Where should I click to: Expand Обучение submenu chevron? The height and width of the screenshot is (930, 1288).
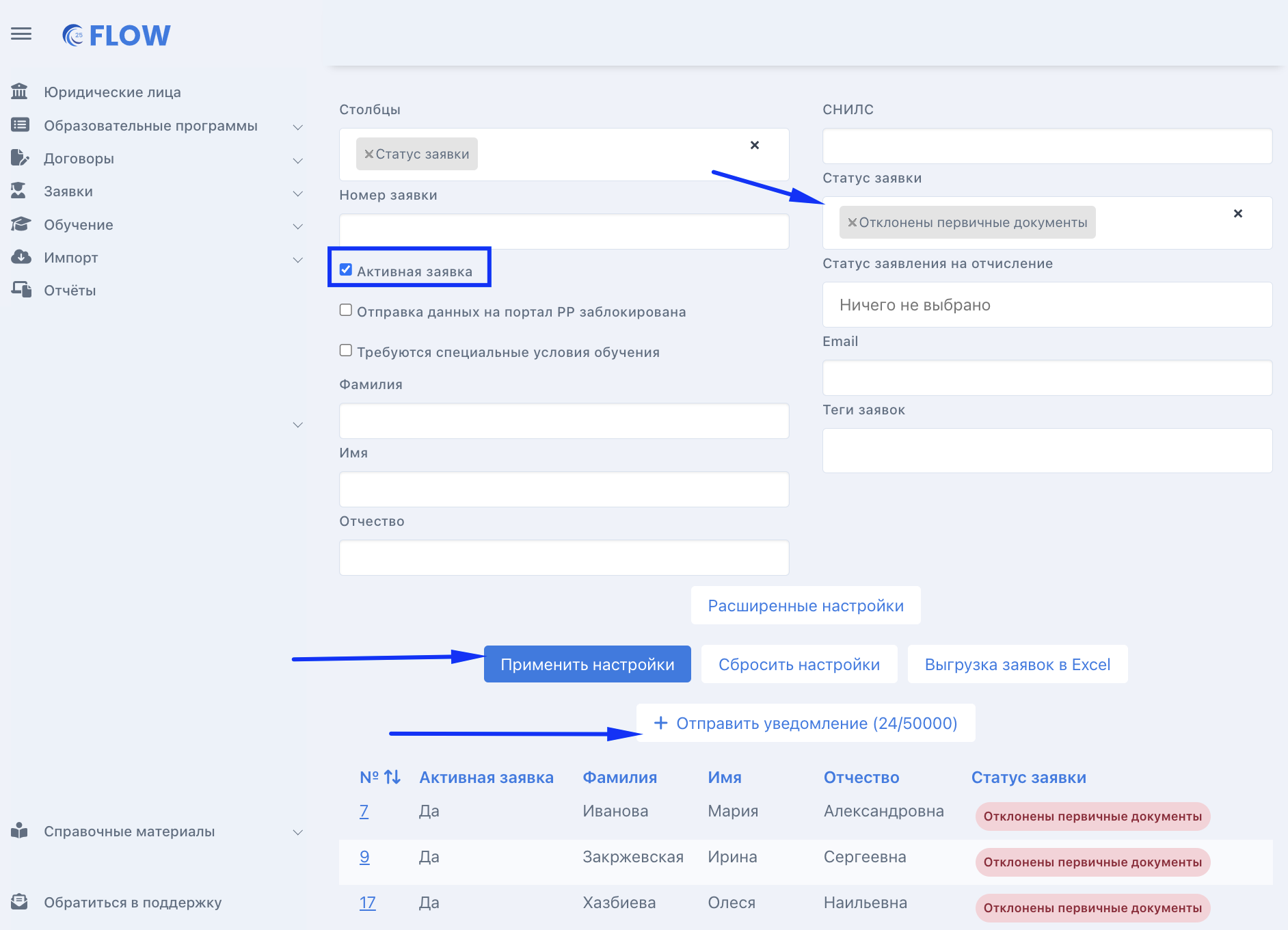point(298,226)
